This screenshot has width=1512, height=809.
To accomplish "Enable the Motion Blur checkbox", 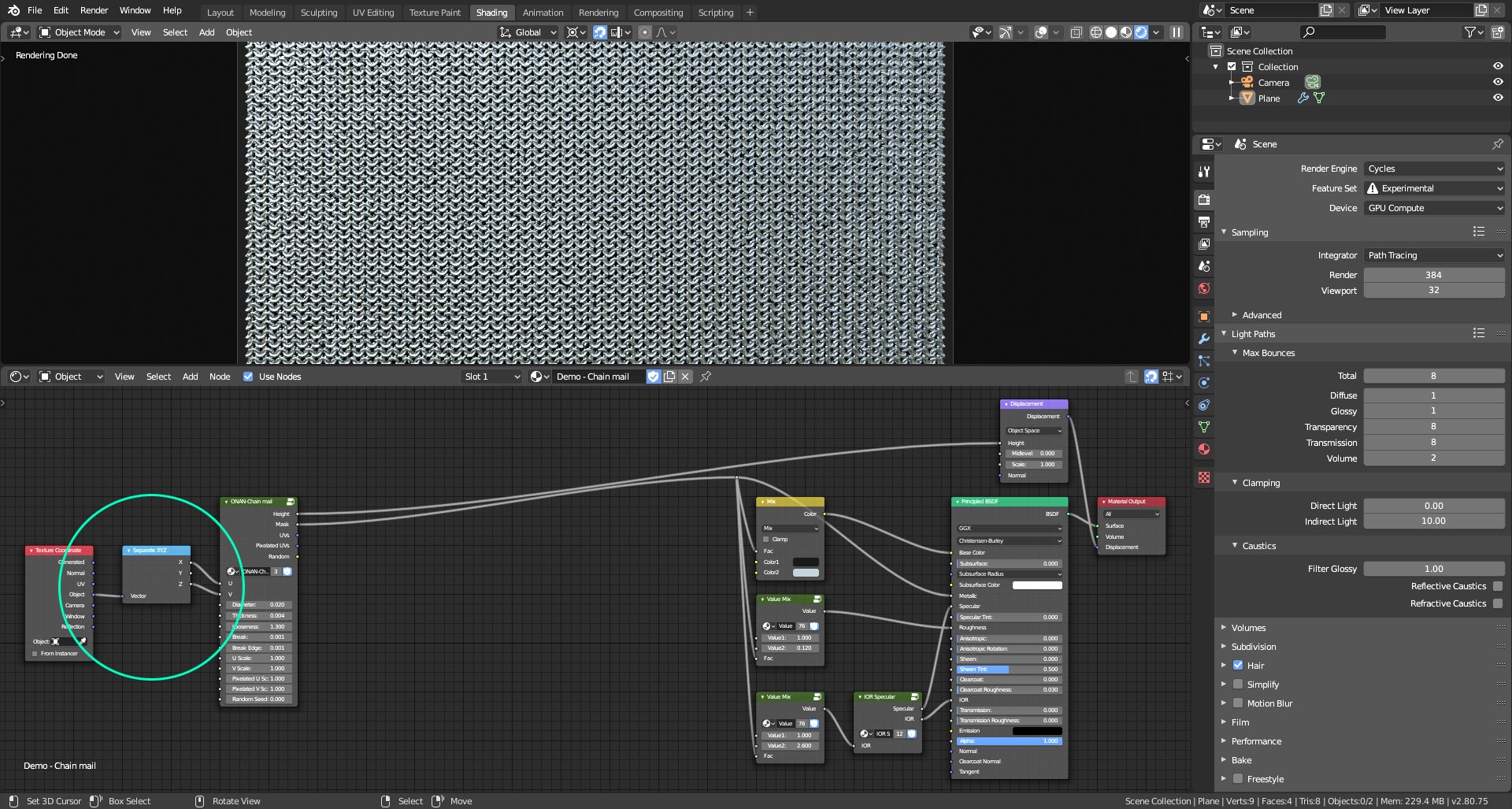I will point(1238,703).
